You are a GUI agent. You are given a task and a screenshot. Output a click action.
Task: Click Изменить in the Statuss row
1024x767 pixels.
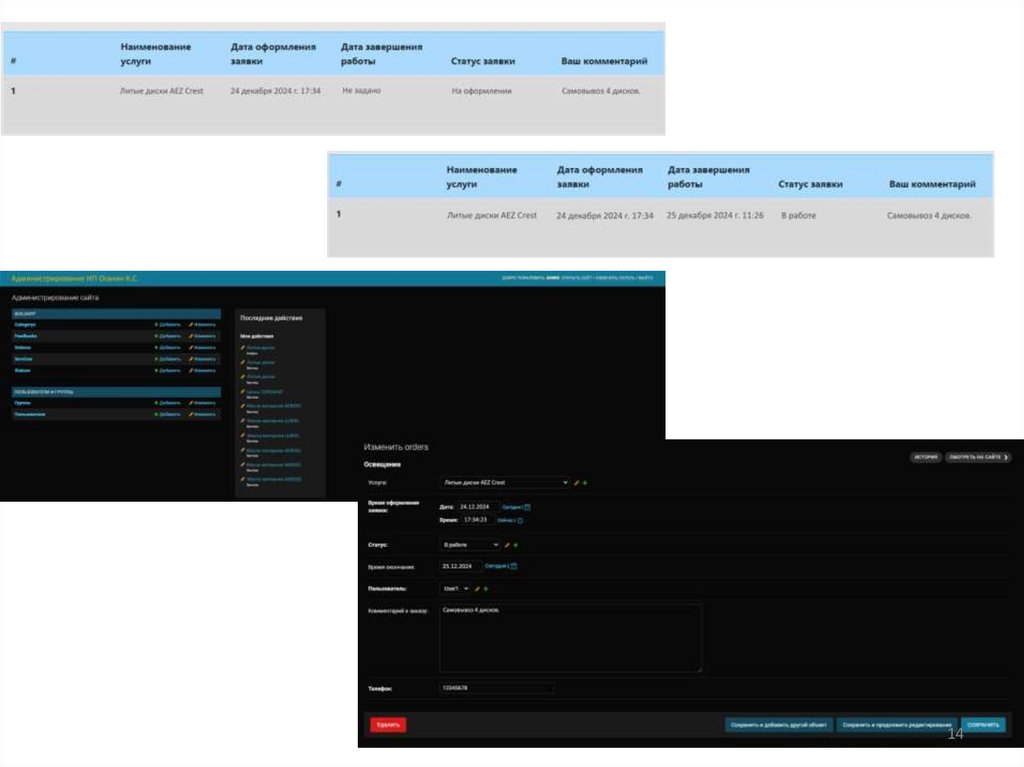(202, 370)
